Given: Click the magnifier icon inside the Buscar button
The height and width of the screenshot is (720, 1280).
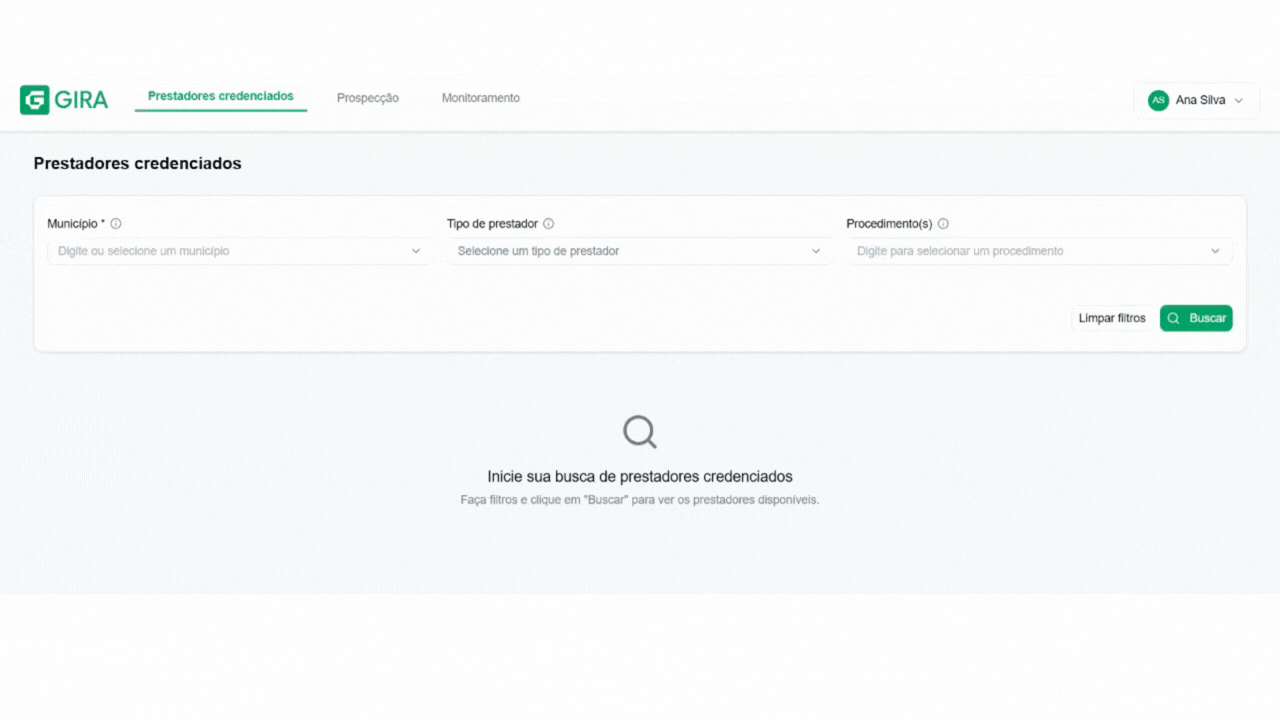Looking at the screenshot, I should coord(1174,318).
